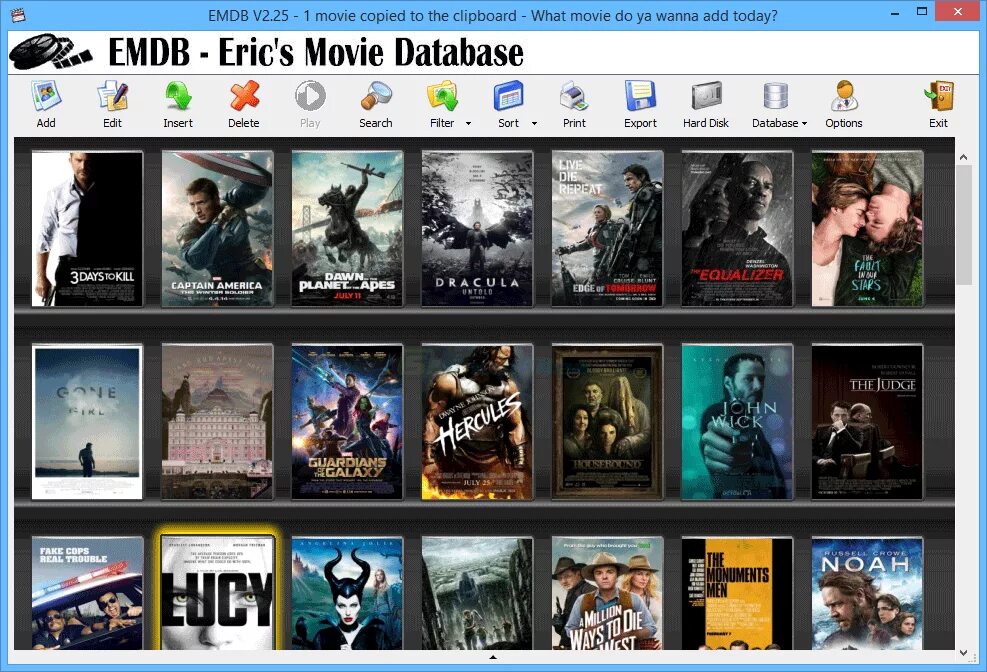Click the scrollbar up arrow
The width and height of the screenshot is (987, 672).
click(x=964, y=157)
